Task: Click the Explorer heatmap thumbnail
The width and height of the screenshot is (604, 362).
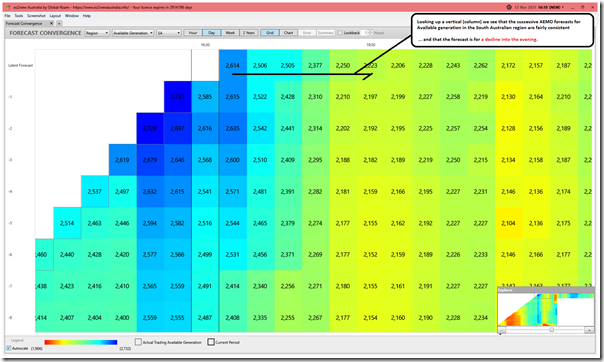Action: 545,310
